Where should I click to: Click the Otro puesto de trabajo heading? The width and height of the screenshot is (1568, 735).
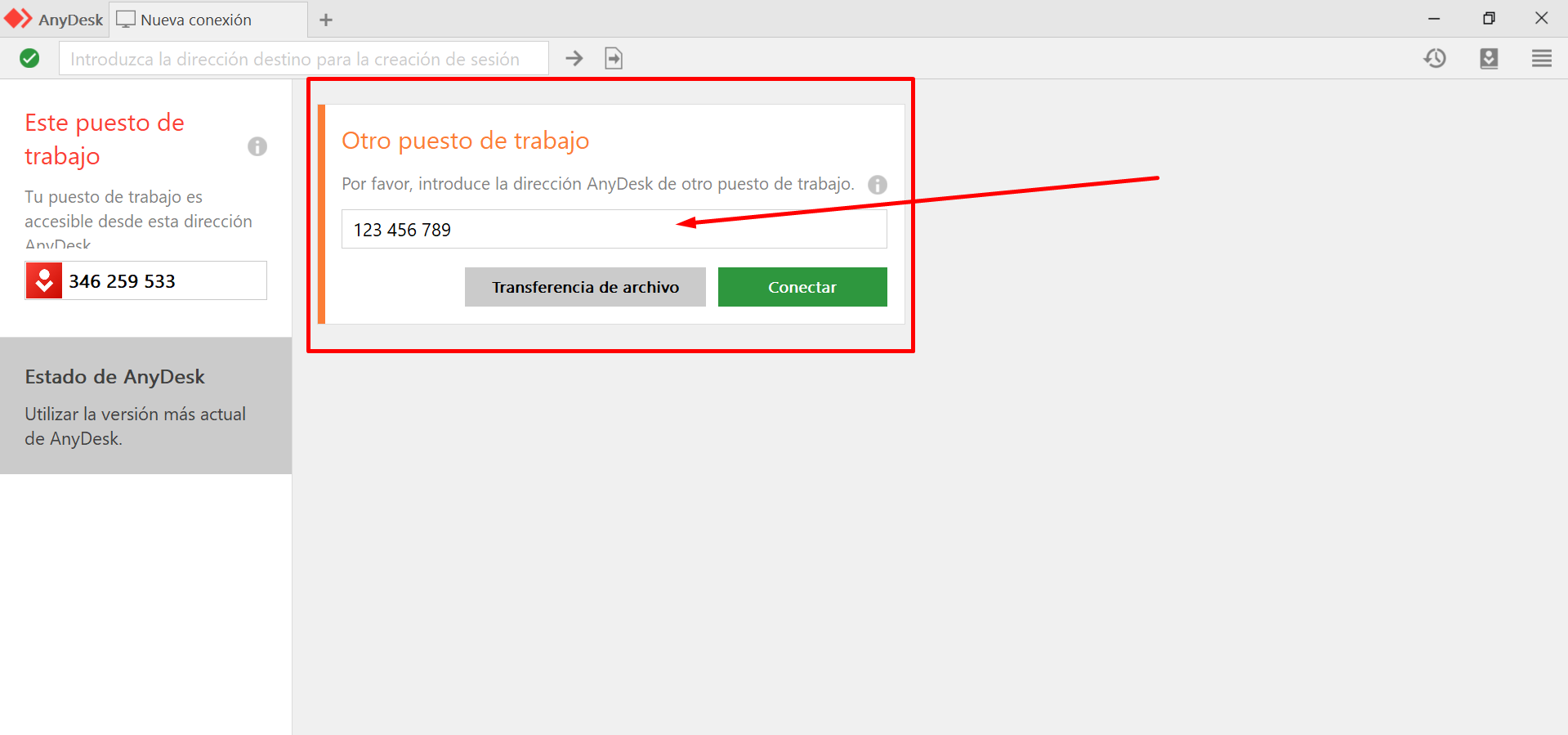pos(465,141)
